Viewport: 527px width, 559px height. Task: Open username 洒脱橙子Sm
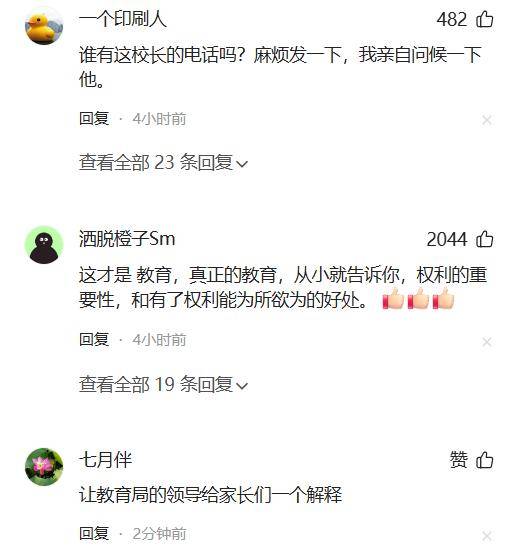pyautogui.click(x=127, y=239)
